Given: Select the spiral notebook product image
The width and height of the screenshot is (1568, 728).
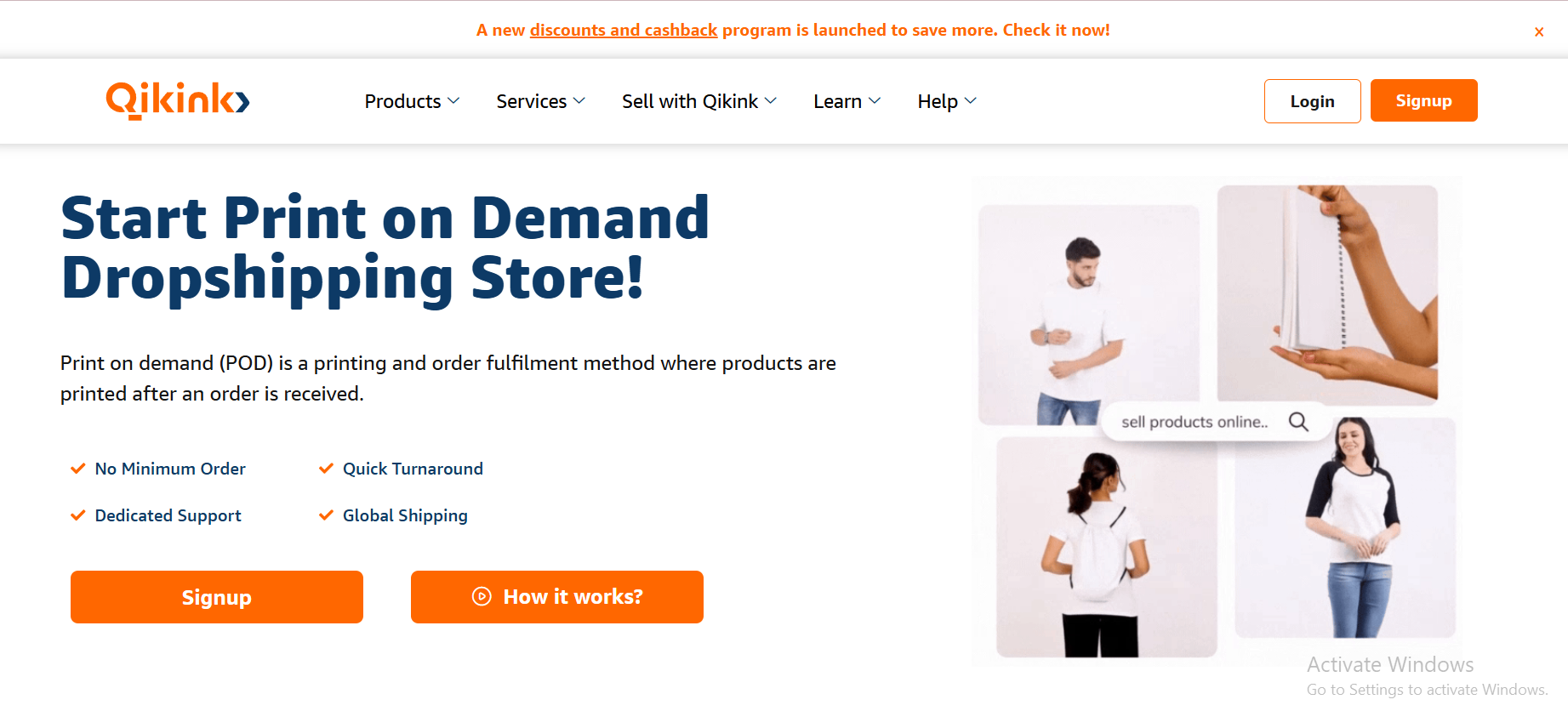Looking at the screenshot, I should pos(1327,293).
